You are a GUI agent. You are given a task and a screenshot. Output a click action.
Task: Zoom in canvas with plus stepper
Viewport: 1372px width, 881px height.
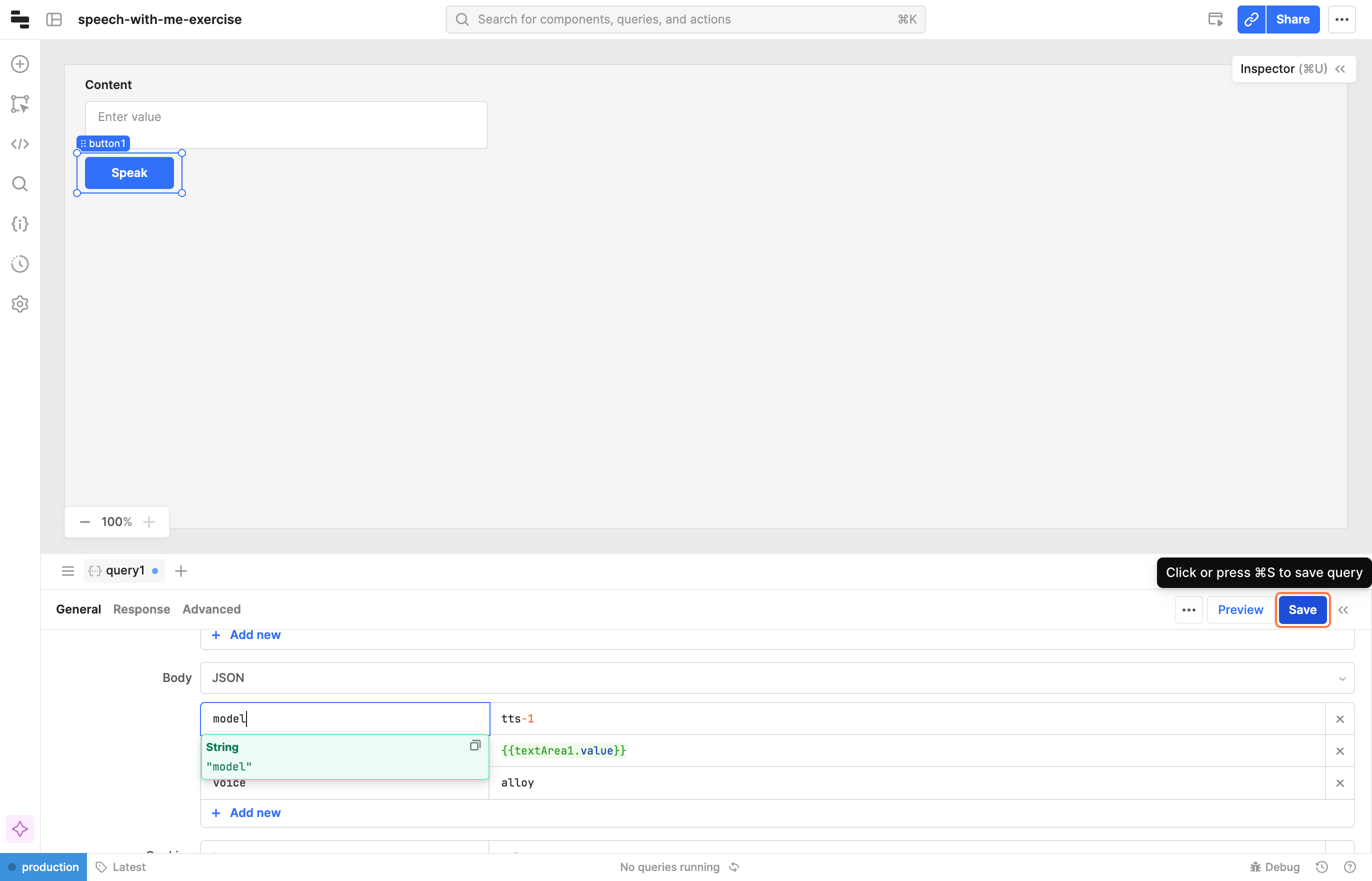click(x=148, y=521)
